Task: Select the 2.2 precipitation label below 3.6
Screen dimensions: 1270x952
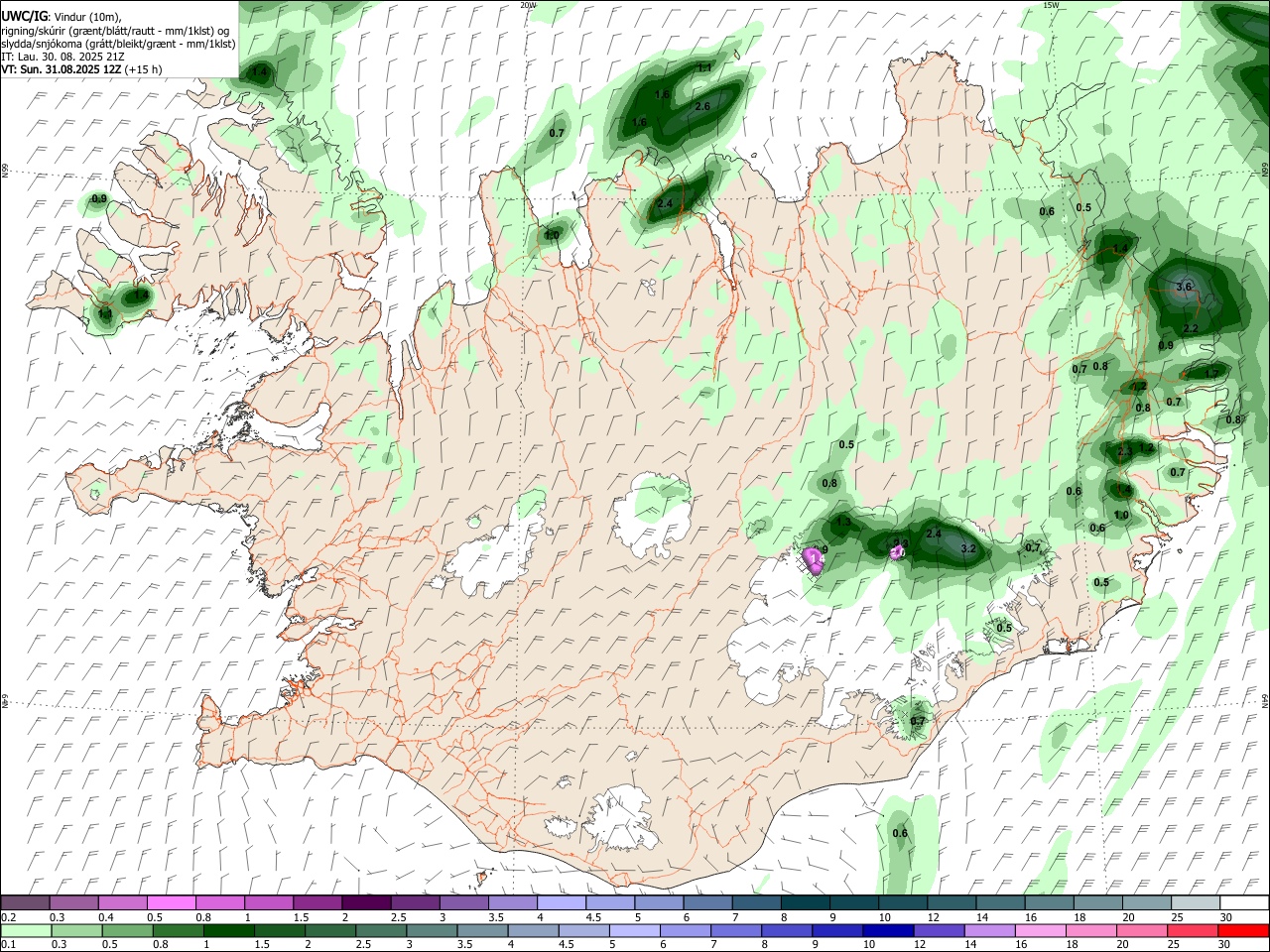Action: click(1191, 328)
